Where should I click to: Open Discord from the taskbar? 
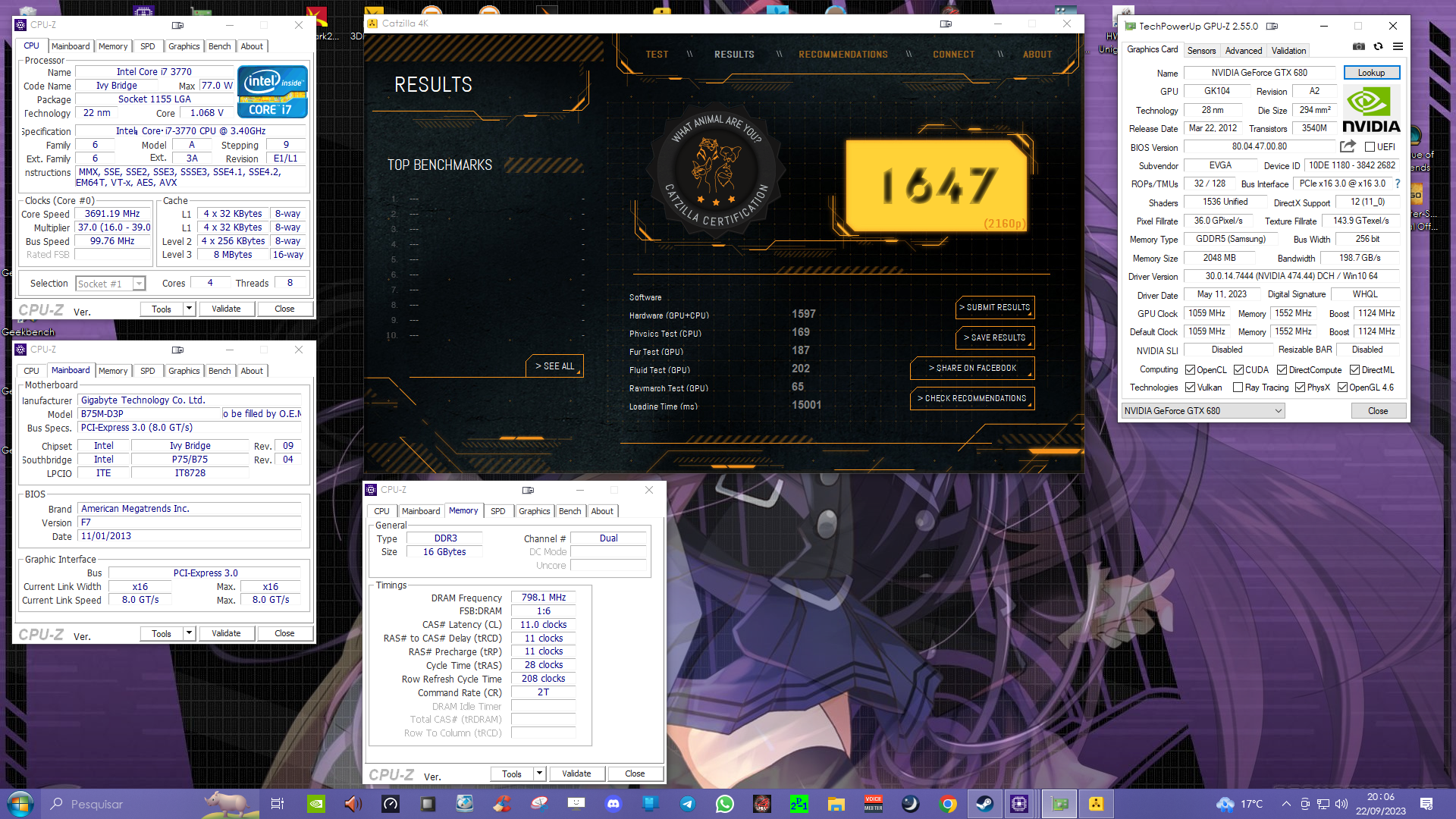613,804
